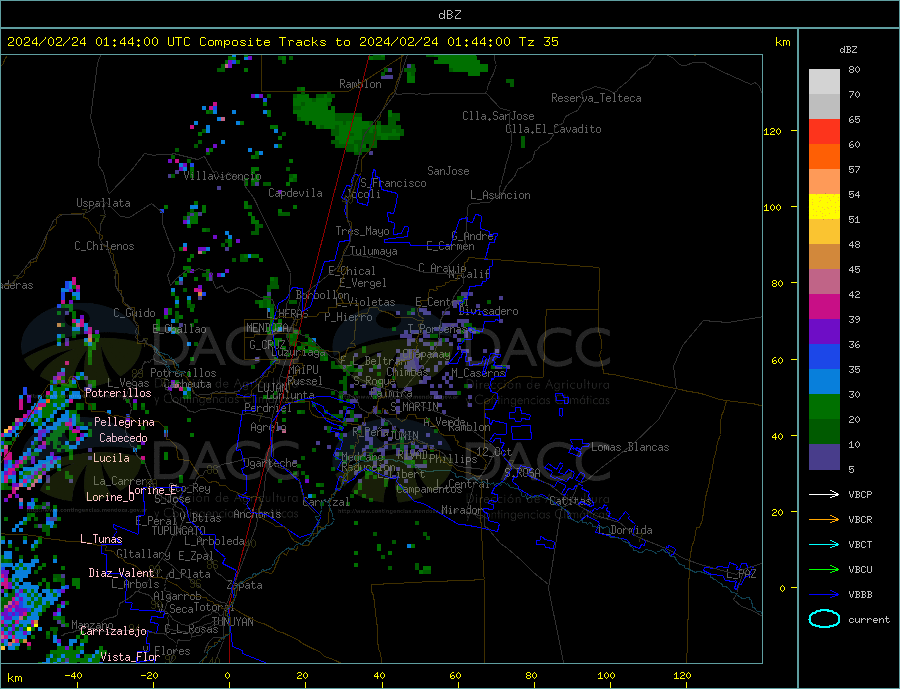
Task: Click the S_ROSA map label
Action: [522, 473]
